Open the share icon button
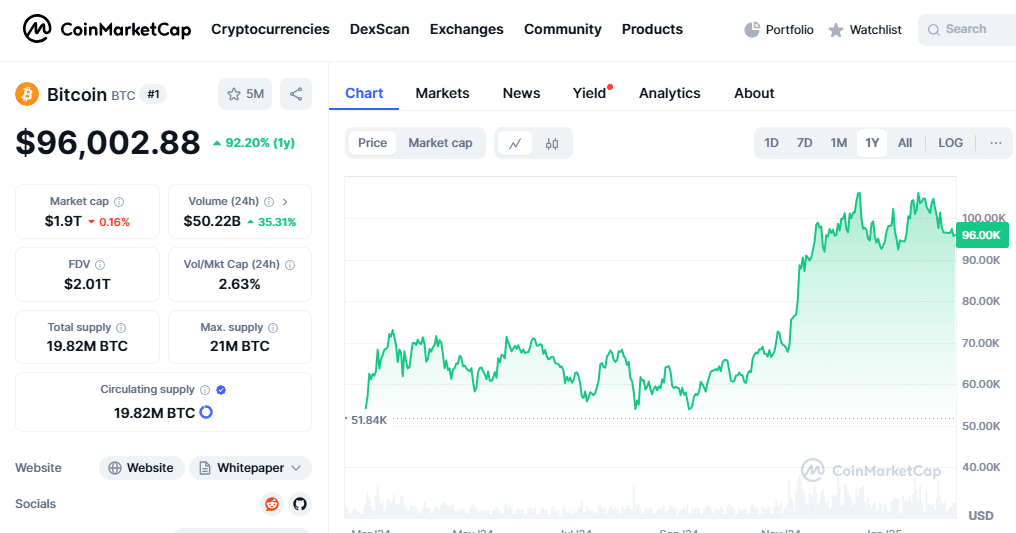This screenshot has width=1016, height=533. tap(296, 95)
